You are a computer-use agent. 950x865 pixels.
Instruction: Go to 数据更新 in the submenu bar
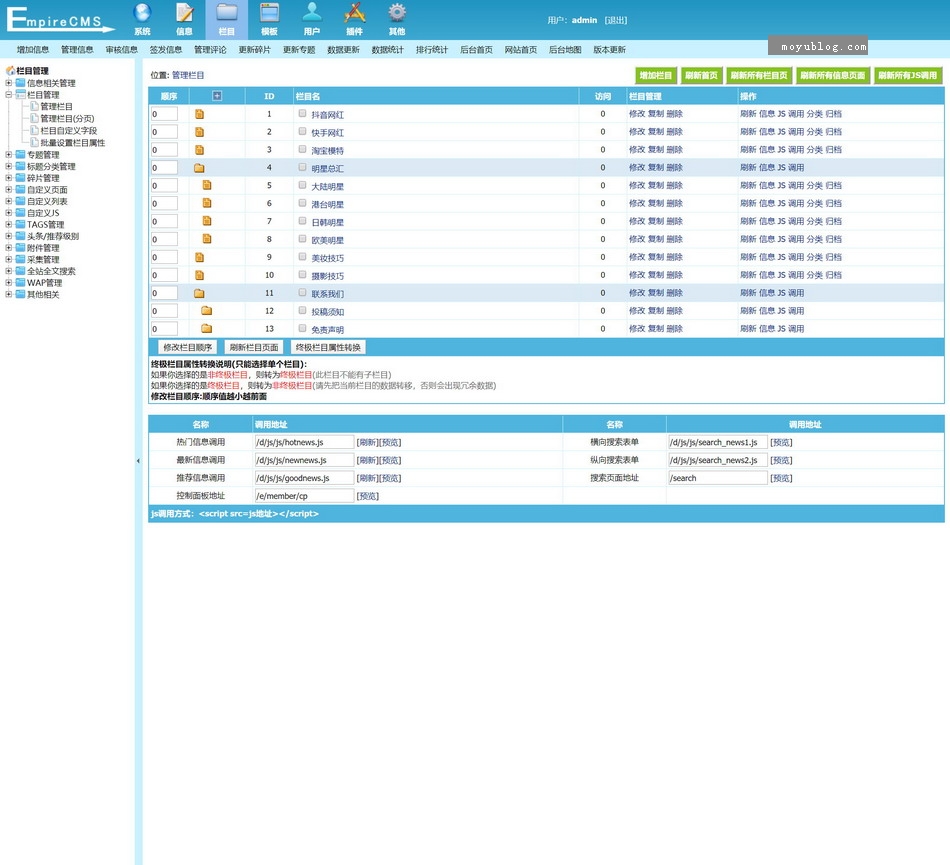point(344,50)
